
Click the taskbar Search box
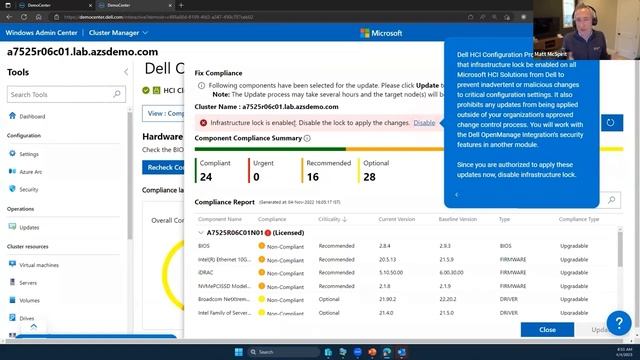pos(283,352)
